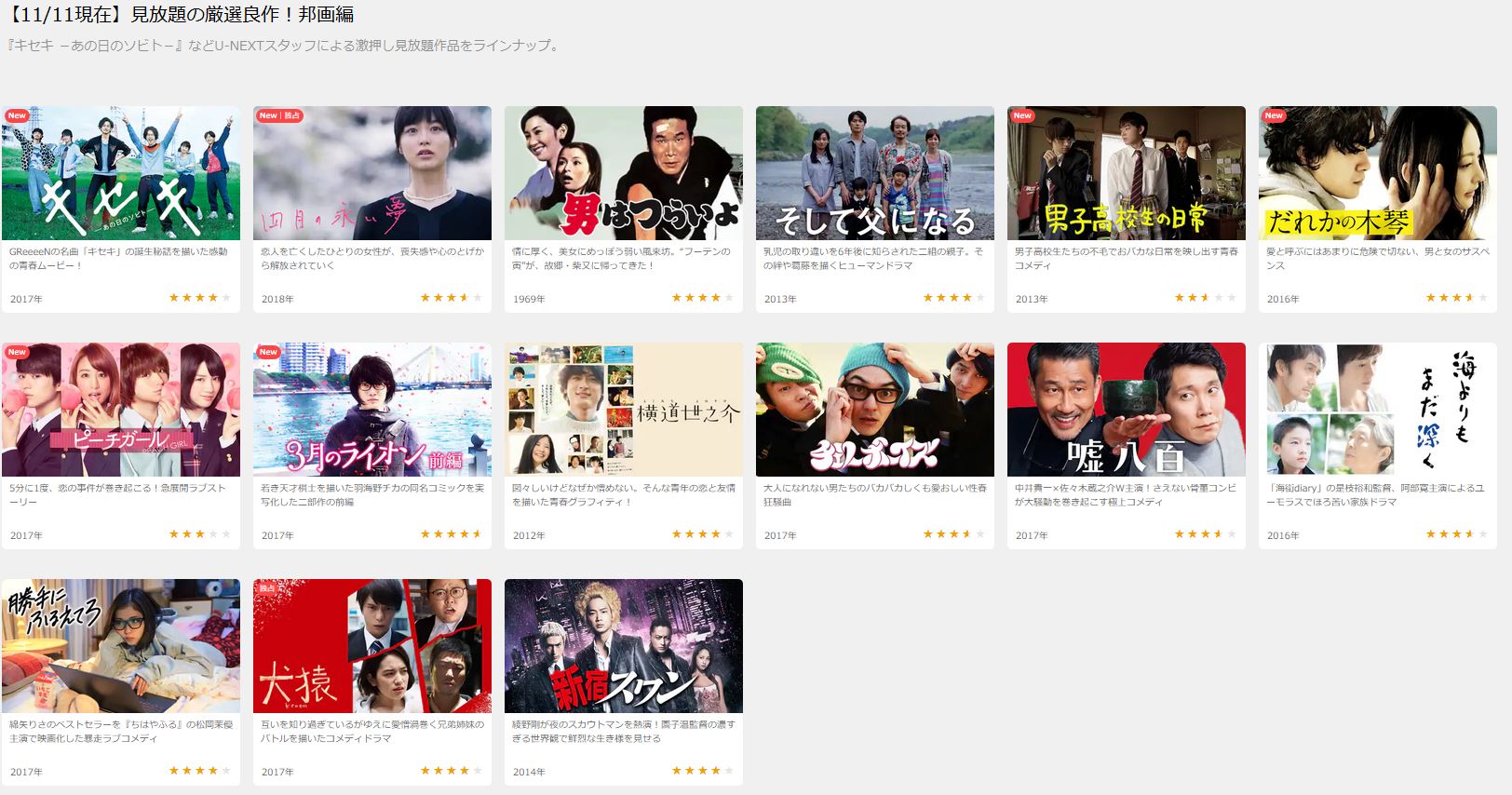Click the description starting 恋人を亡くしたひとりの女性

coord(372,258)
